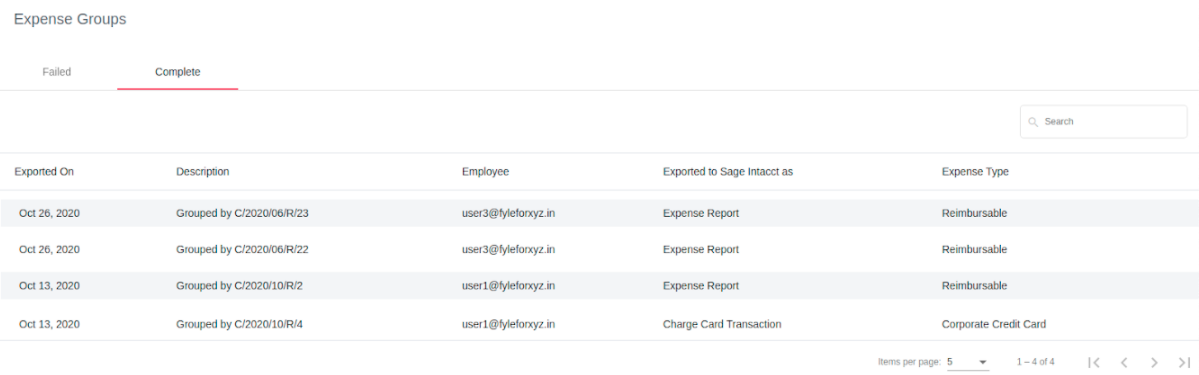Screen dimensions: 1199x375
Task: Click Reimbursable in R/2 row
Action: click(x=974, y=285)
